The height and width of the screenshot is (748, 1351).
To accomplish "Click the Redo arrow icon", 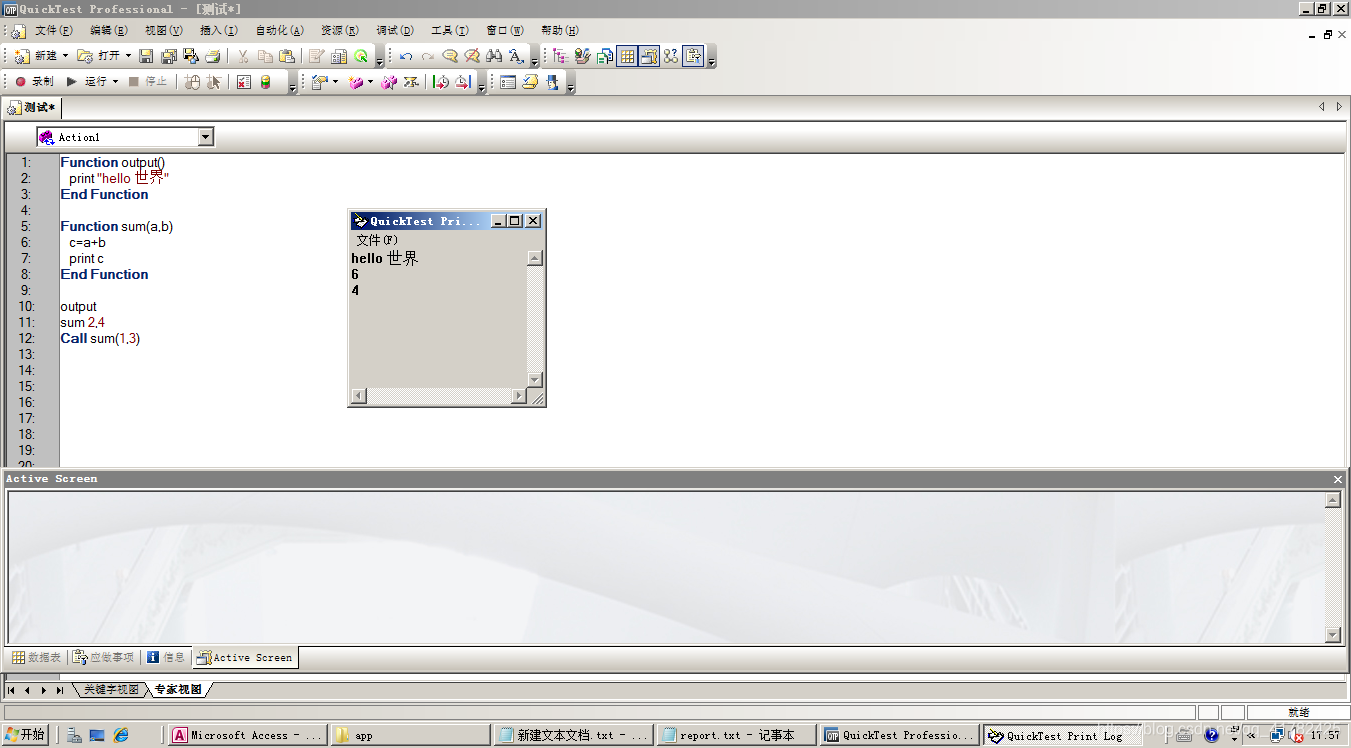I will pos(427,56).
